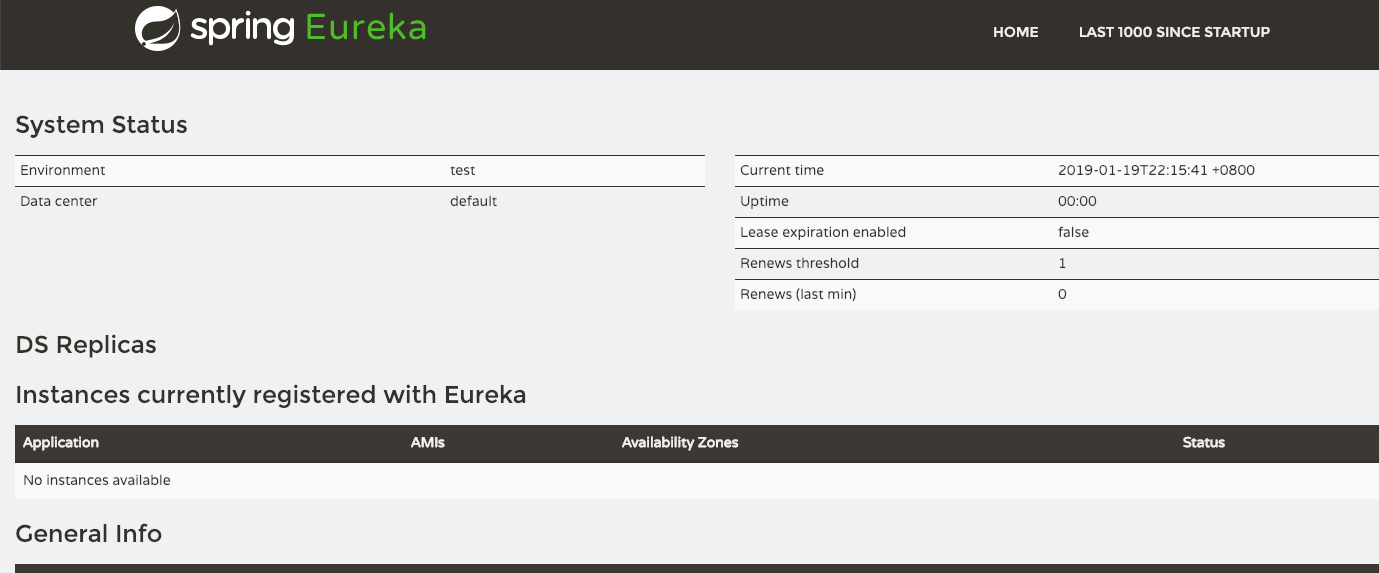The height and width of the screenshot is (573, 1379).
Task: Select the Environment label cell
Action: [63, 170]
